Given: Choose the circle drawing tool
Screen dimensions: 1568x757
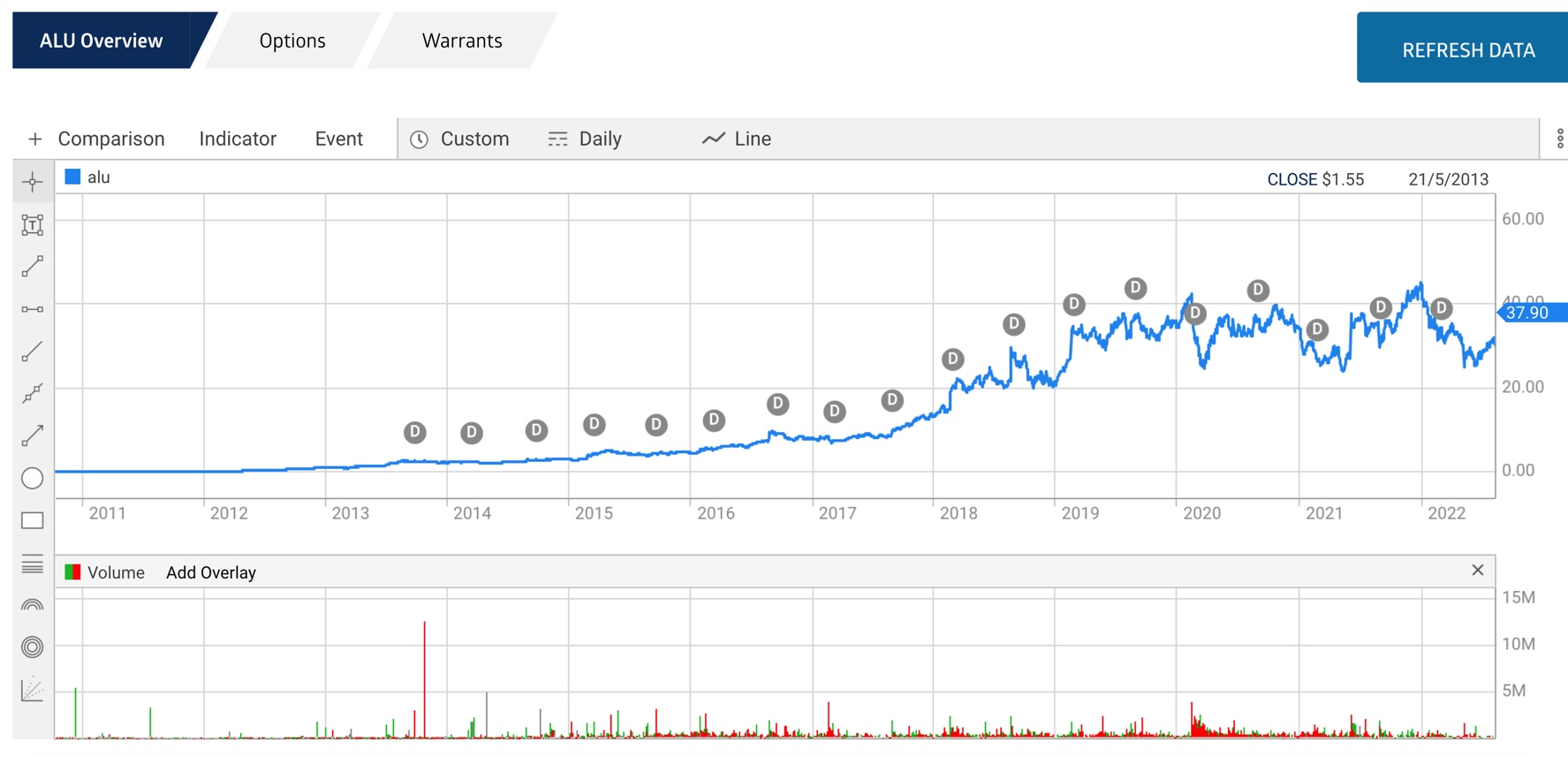Looking at the screenshot, I should (x=33, y=478).
